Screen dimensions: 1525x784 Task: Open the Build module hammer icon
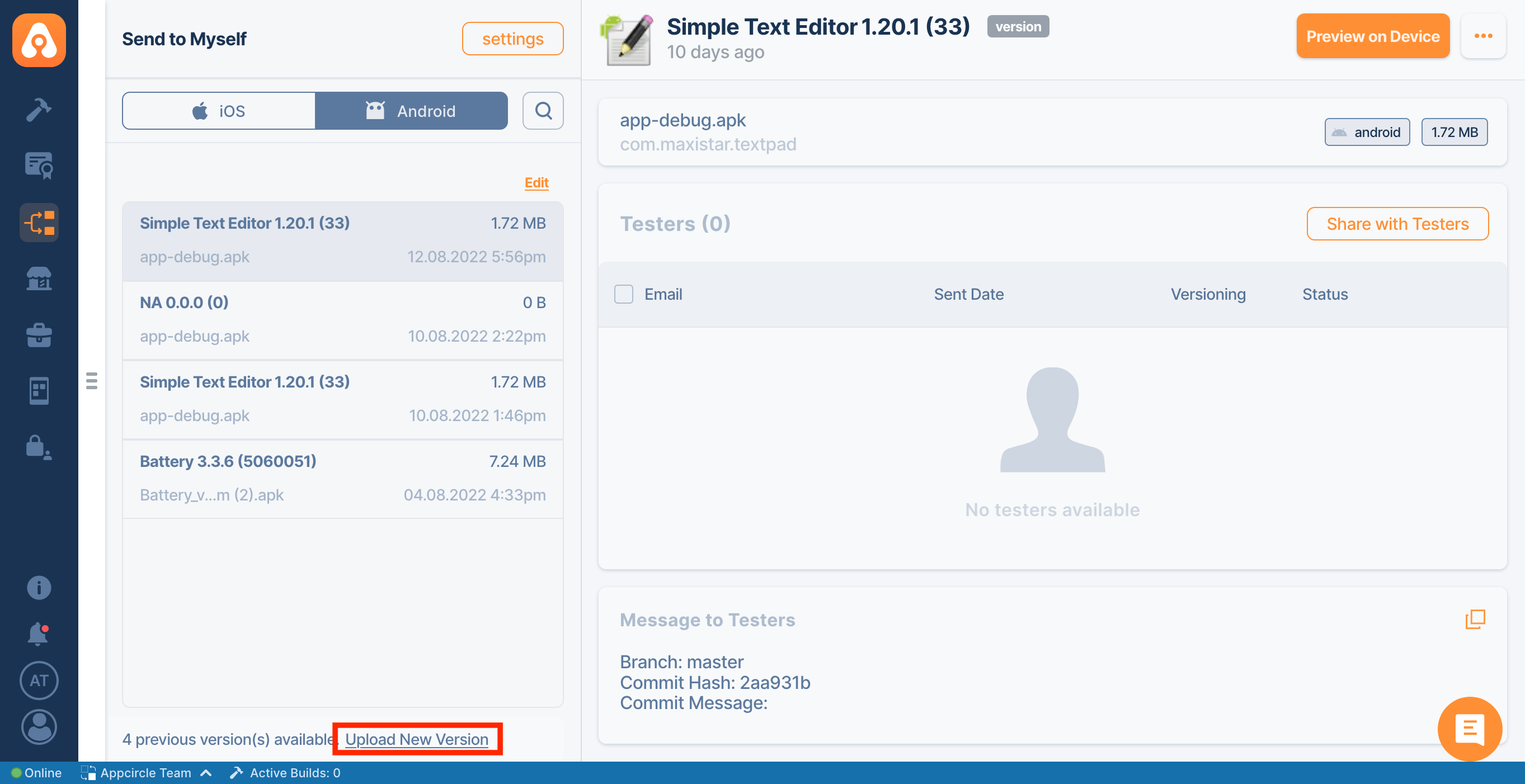coord(39,110)
